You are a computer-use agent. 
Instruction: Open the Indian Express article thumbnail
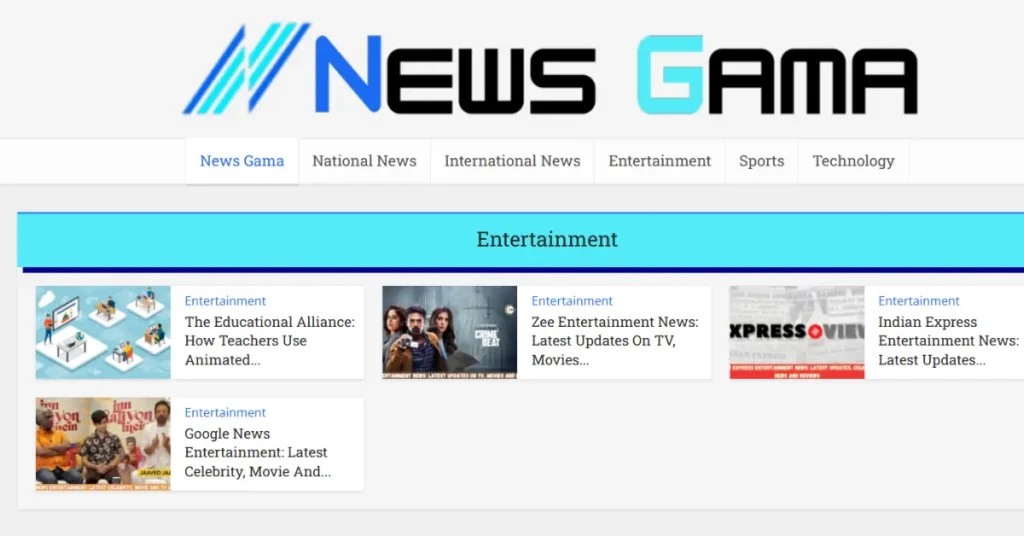(797, 332)
